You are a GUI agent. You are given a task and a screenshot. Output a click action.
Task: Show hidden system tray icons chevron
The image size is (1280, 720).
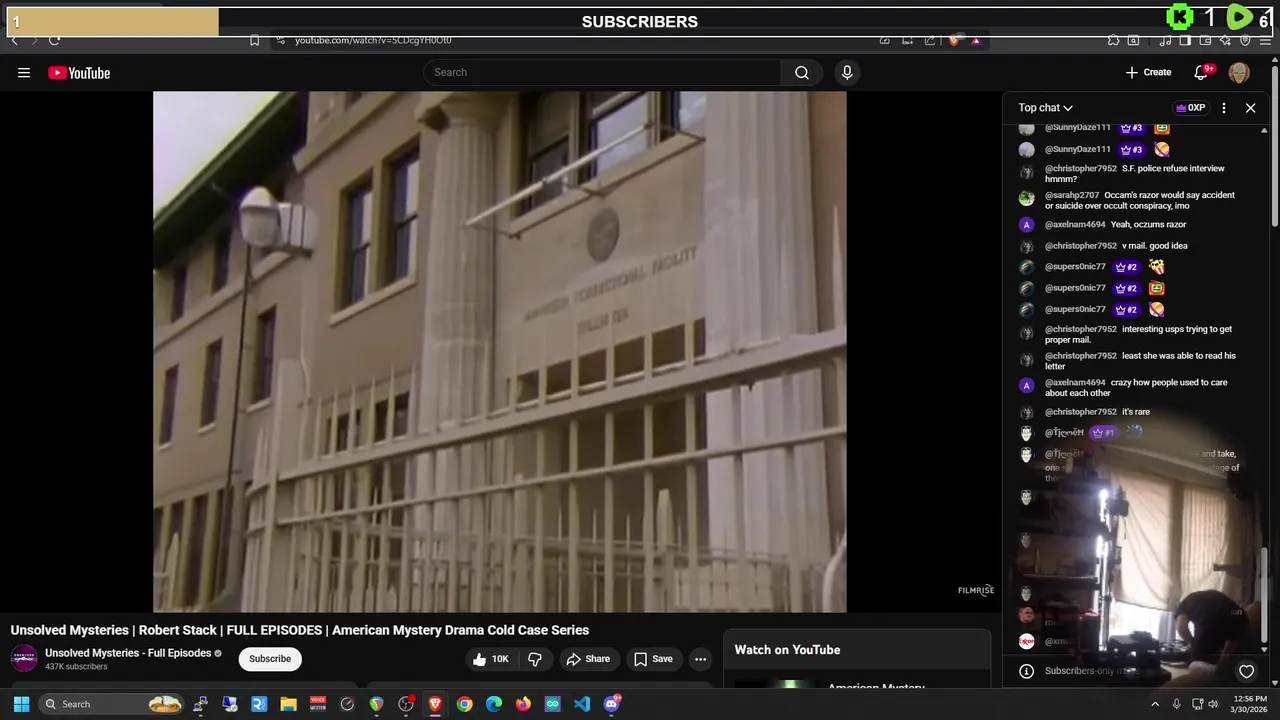(1155, 704)
